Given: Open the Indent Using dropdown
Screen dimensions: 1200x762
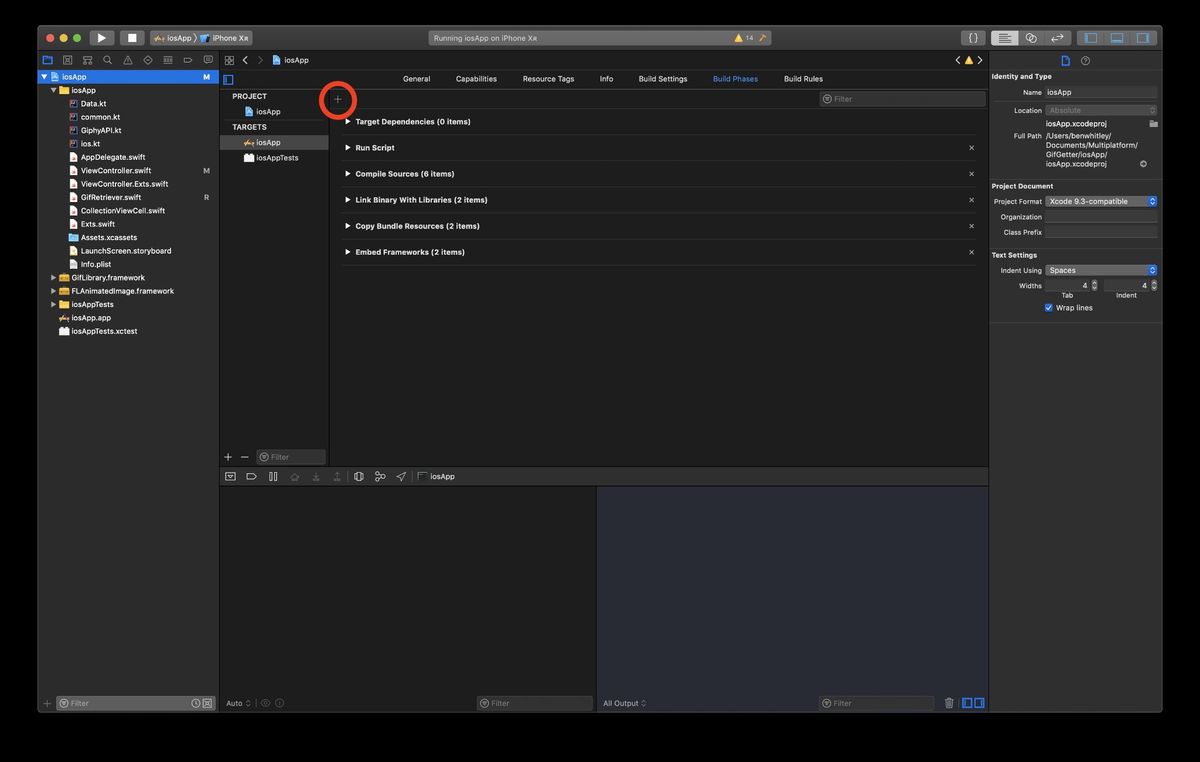Looking at the screenshot, I should coord(1101,270).
